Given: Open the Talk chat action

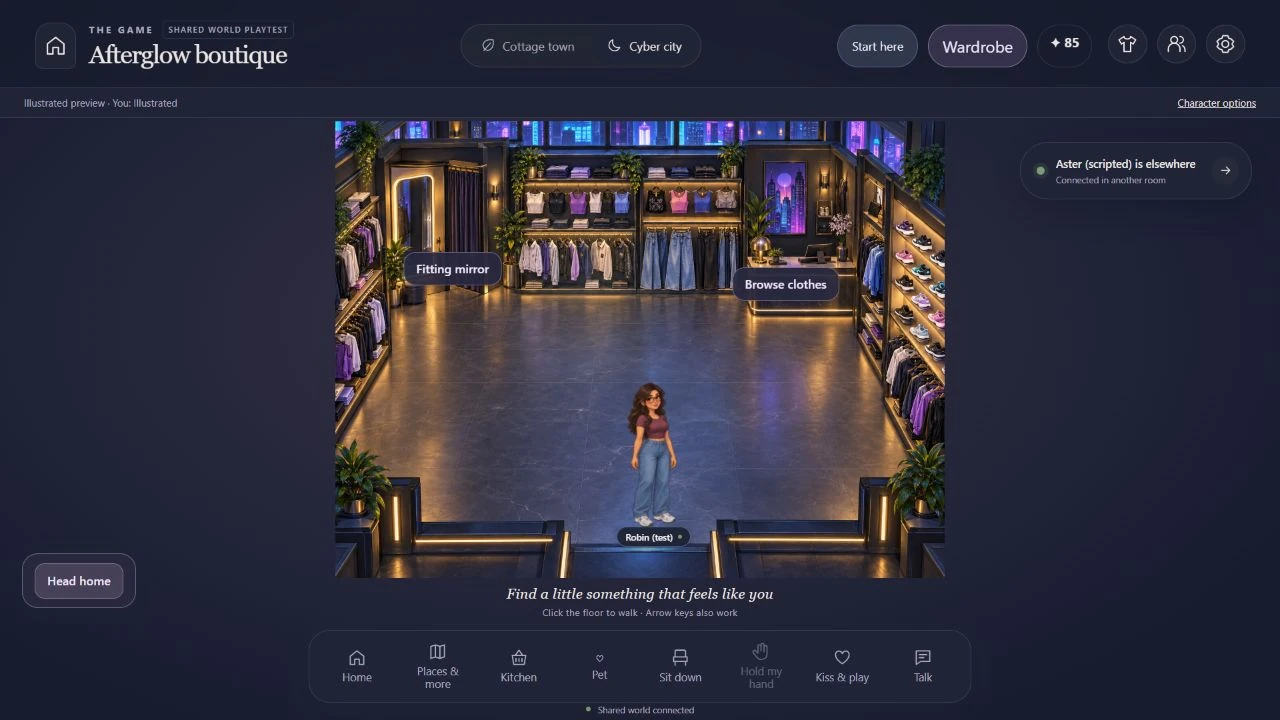Looking at the screenshot, I should click(x=923, y=666).
